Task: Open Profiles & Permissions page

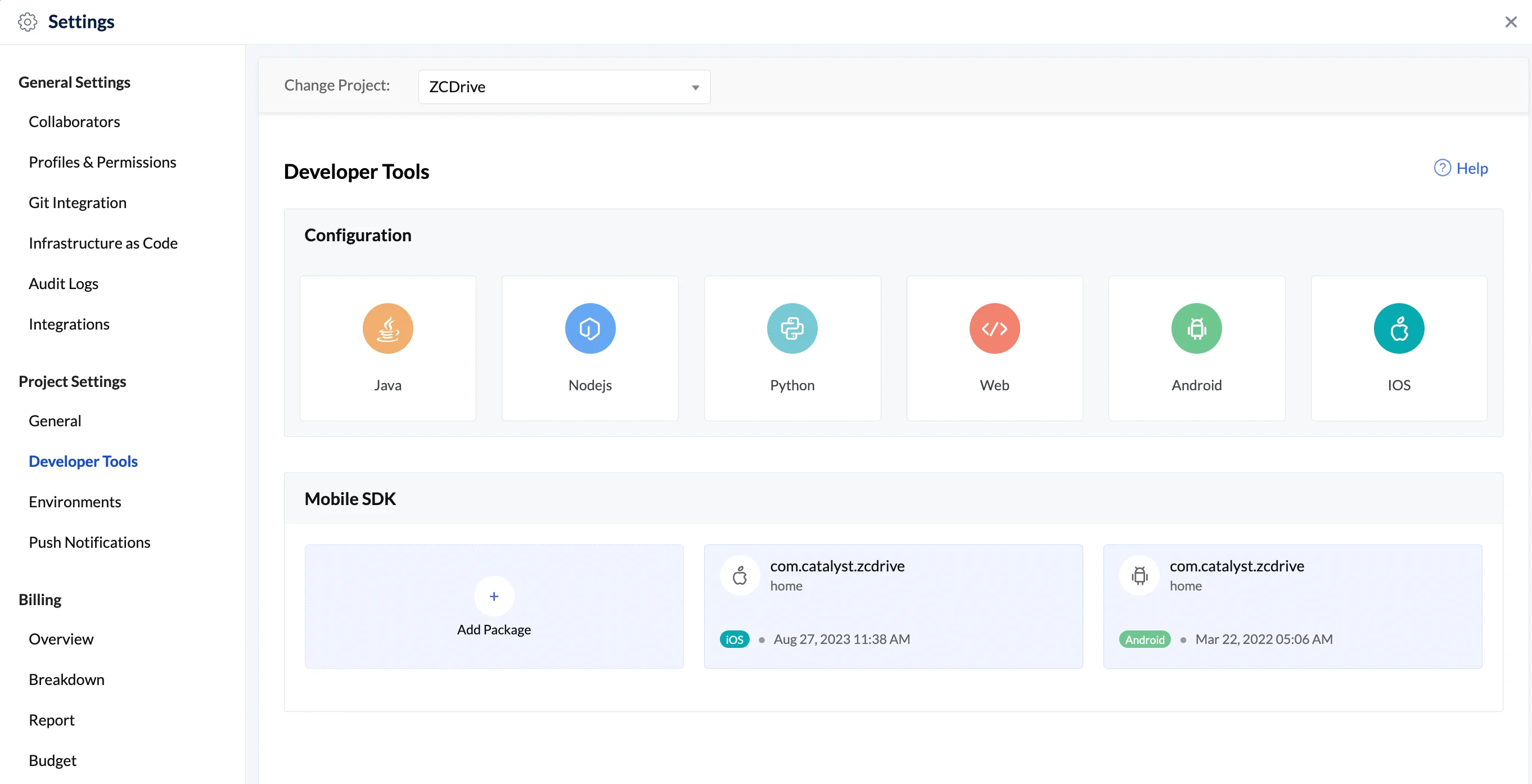Action: tap(102, 163)
